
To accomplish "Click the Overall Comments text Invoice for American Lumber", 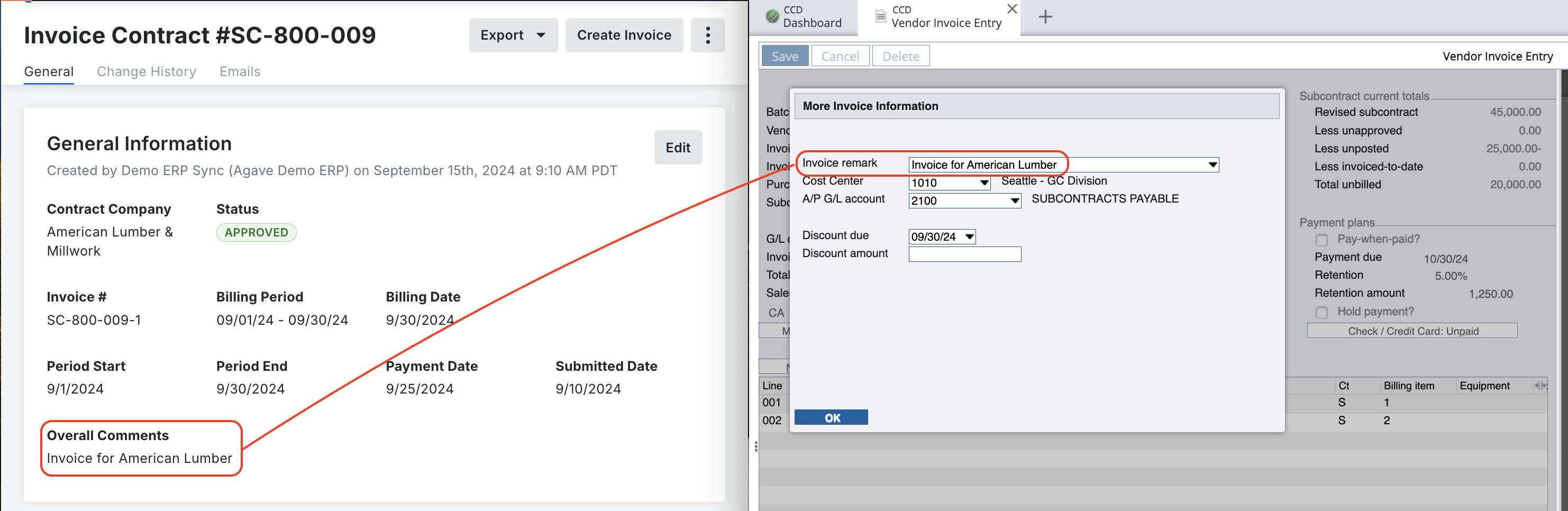I will (x=139, y=458).
